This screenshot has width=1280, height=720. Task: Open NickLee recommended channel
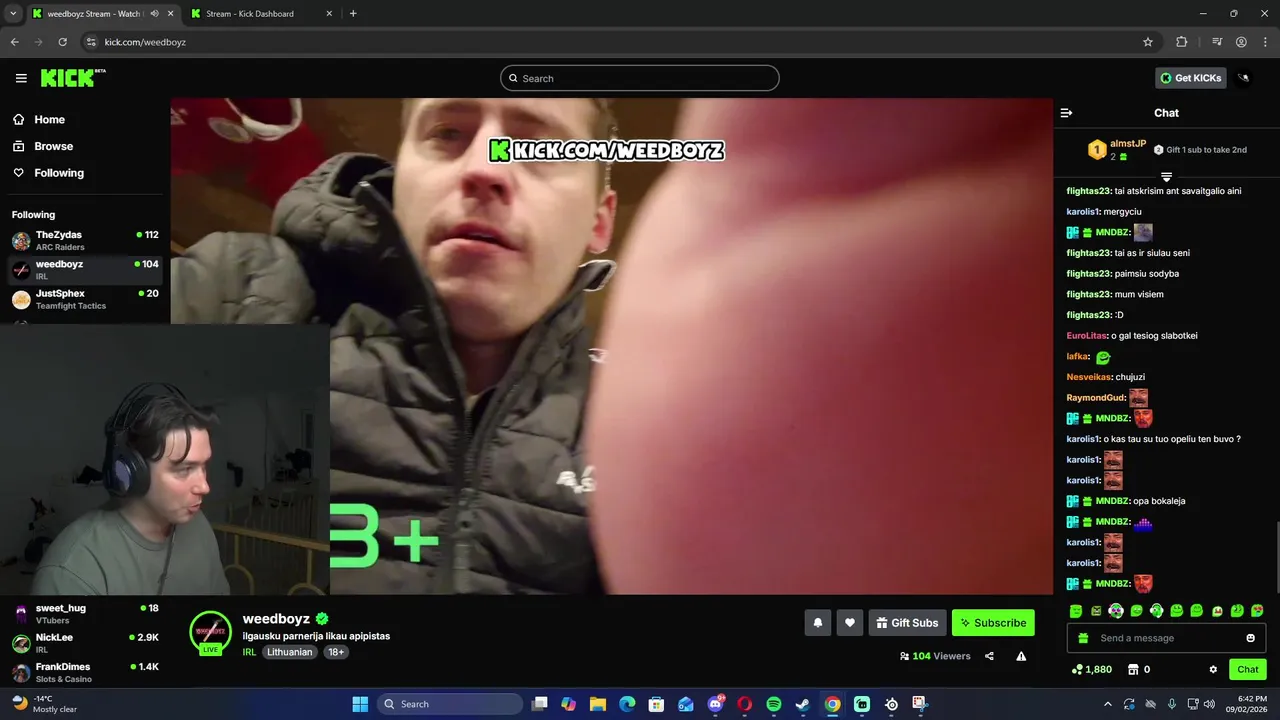coord(85,643)
